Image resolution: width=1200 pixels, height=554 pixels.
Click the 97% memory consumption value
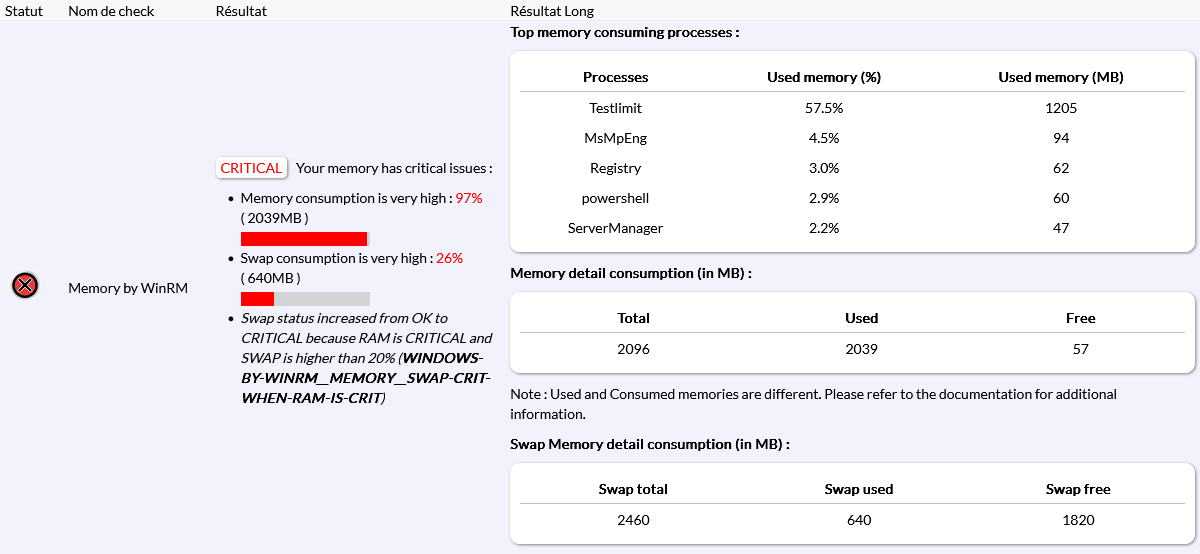tap(469, 198)
